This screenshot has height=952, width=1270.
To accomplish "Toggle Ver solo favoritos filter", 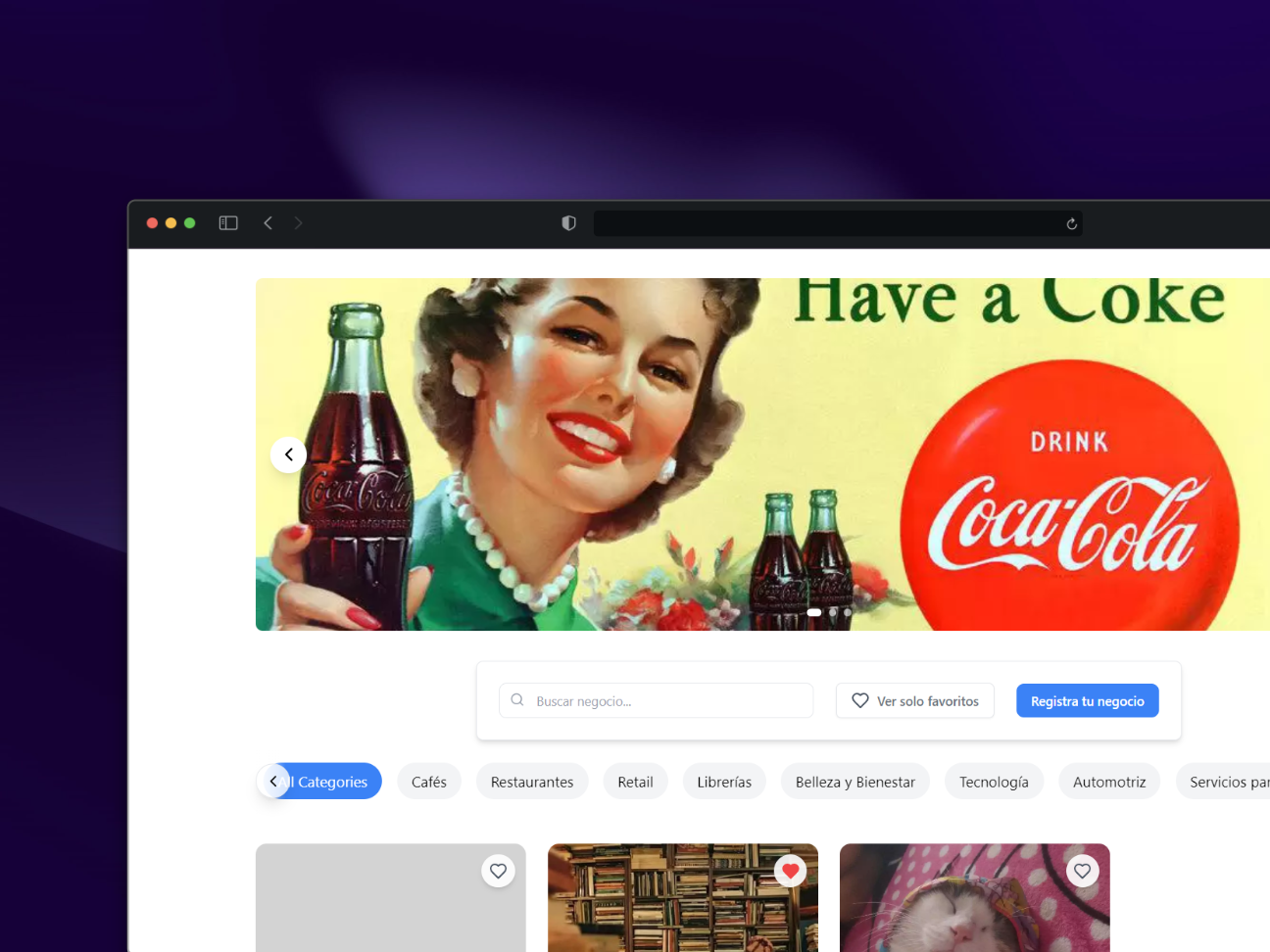I will (915, 700).
